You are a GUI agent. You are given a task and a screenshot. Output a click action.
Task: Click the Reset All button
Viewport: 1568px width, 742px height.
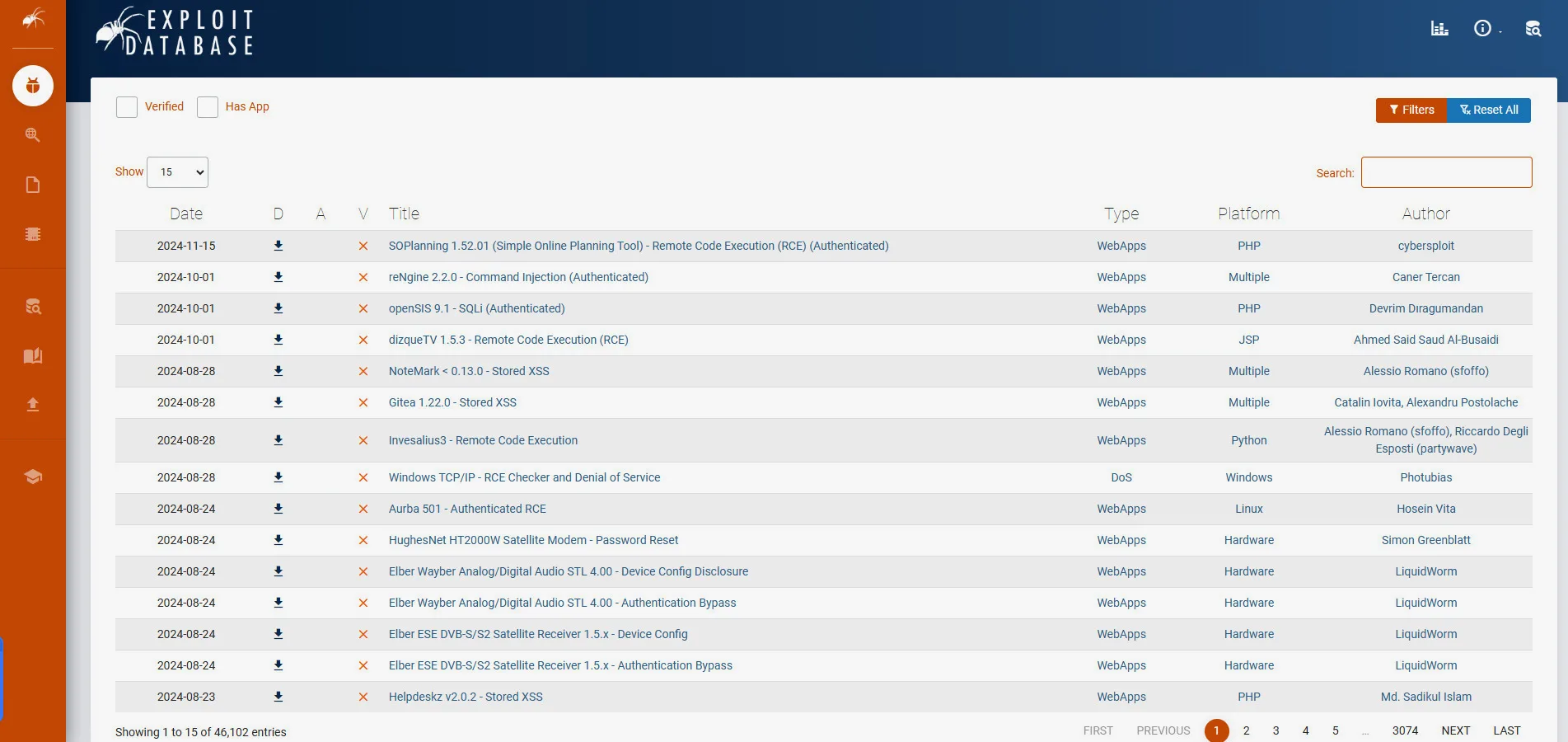[x=1489, y=110]
